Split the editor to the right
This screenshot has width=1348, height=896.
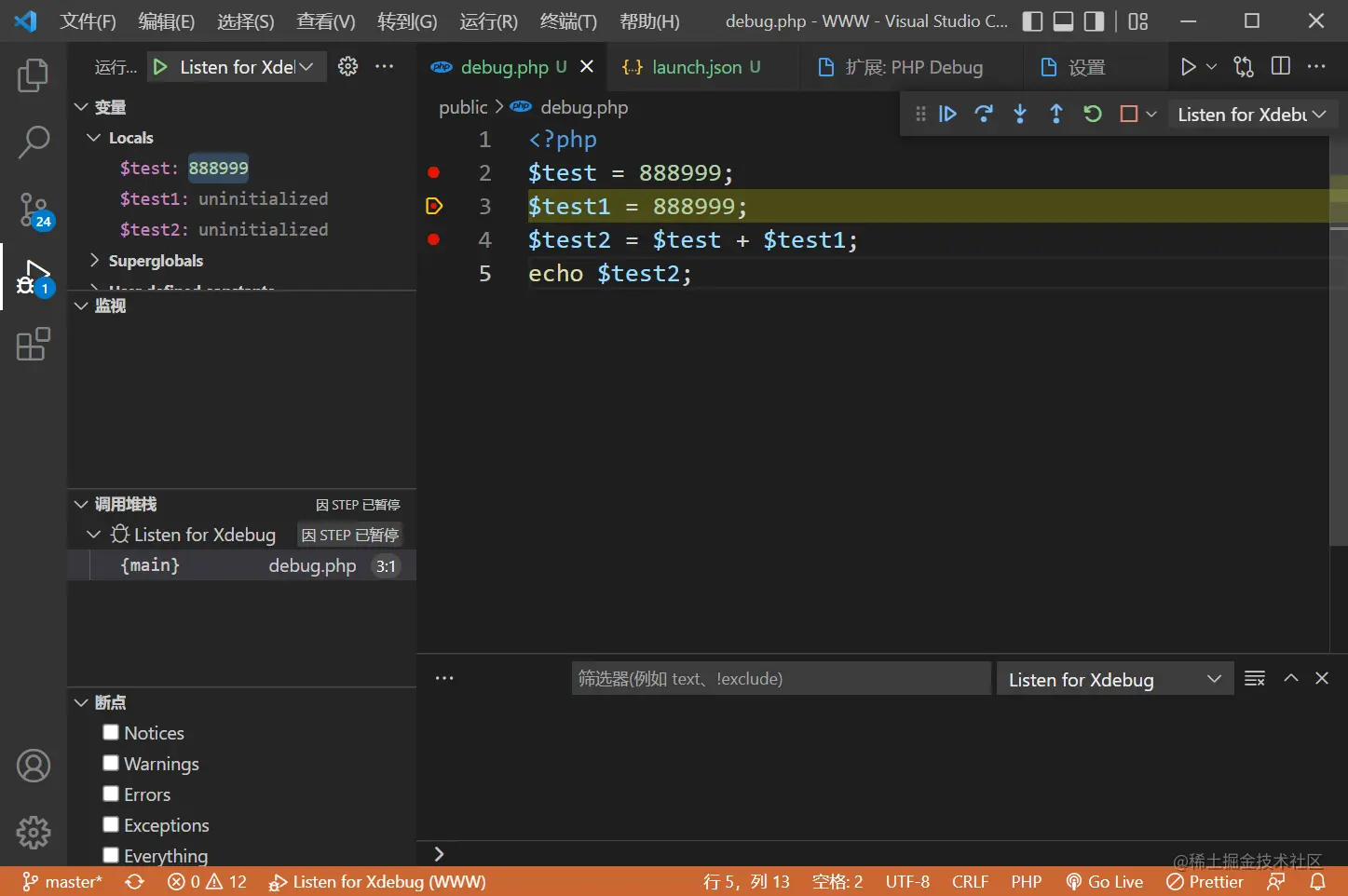pos(1281,66)
